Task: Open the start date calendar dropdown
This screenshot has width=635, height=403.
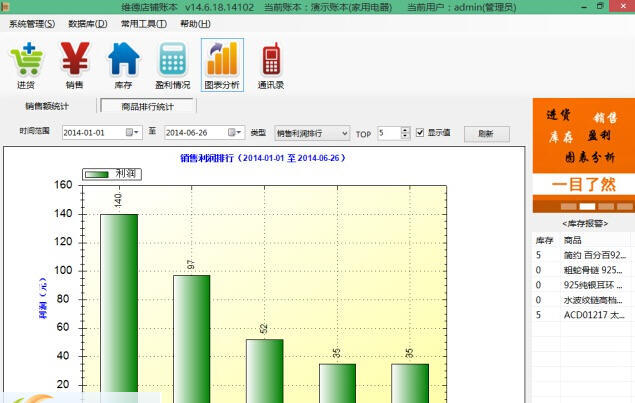Action: pyautogui.click(x=132, y=132)
